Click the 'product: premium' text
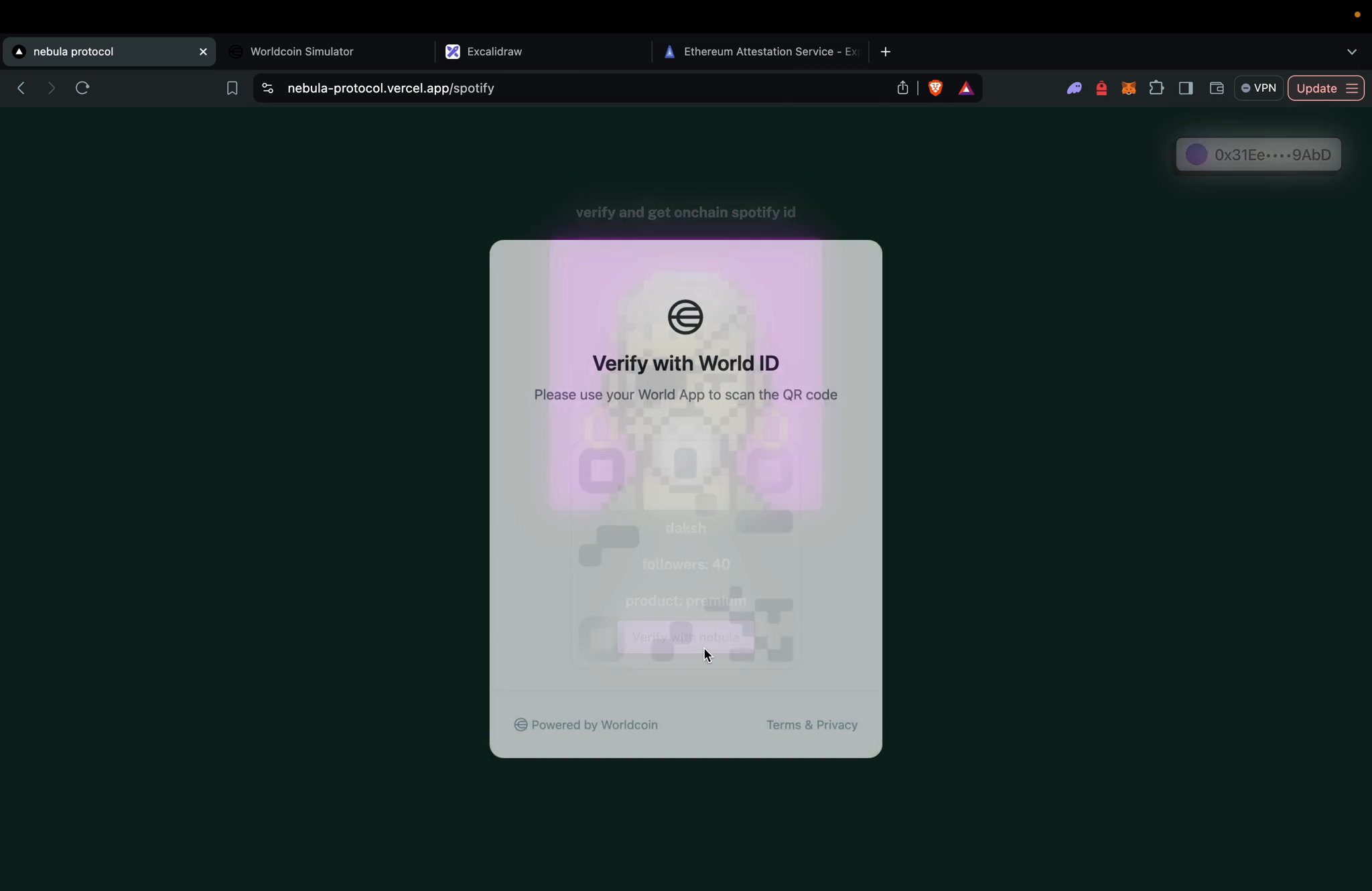The width and height of the screenshot is (1372, 891). 685,601
